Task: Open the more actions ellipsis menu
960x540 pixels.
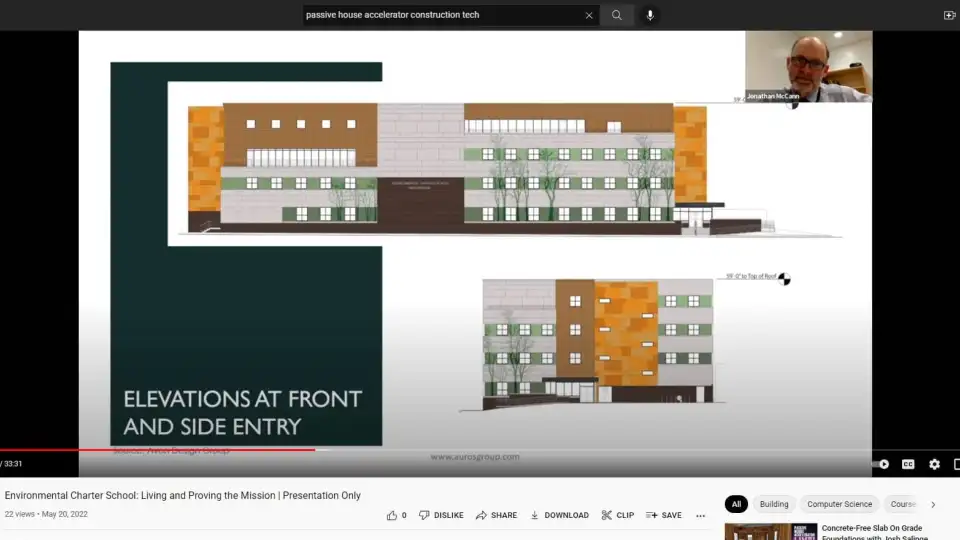Action: point(700,516)
